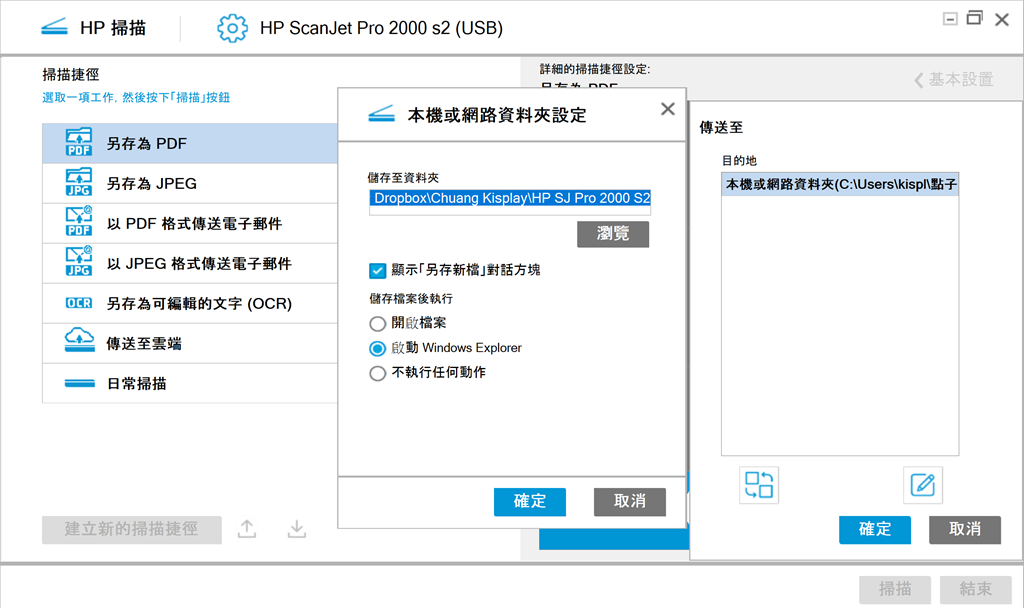Go back via 基本設置 link
This screenshot has height=608, width=1024.
953,80
